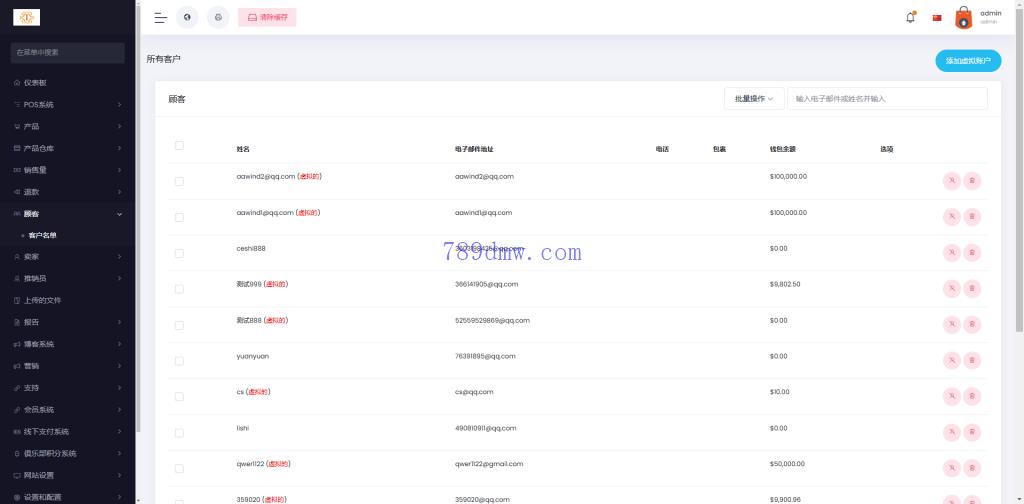The width and height of the screenshot is (1024, 504).
Task: Click ban icon for lishi row
Action: click(x=952, y=433)
